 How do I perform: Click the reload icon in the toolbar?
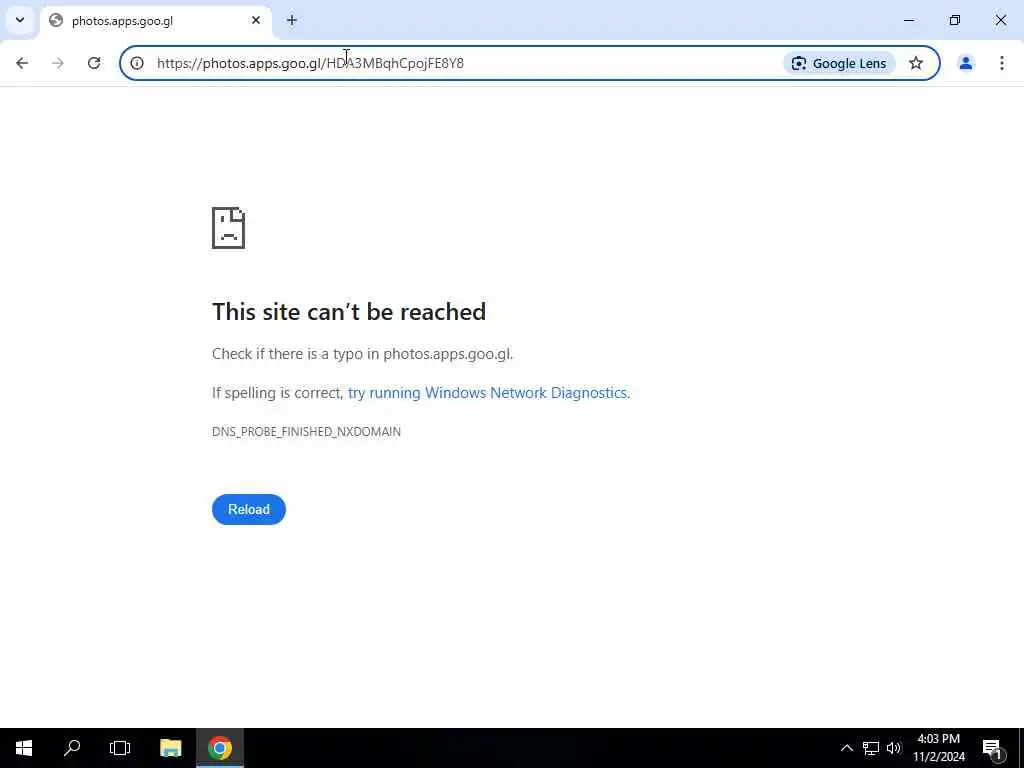[94, 63]
